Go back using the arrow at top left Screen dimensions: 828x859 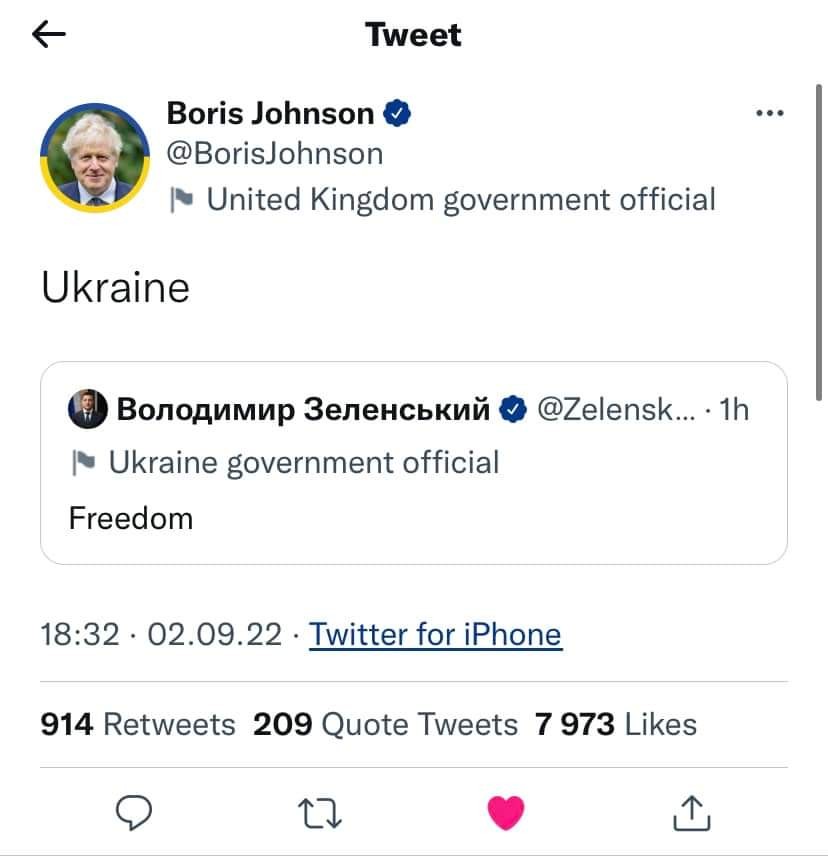[48, 34]
